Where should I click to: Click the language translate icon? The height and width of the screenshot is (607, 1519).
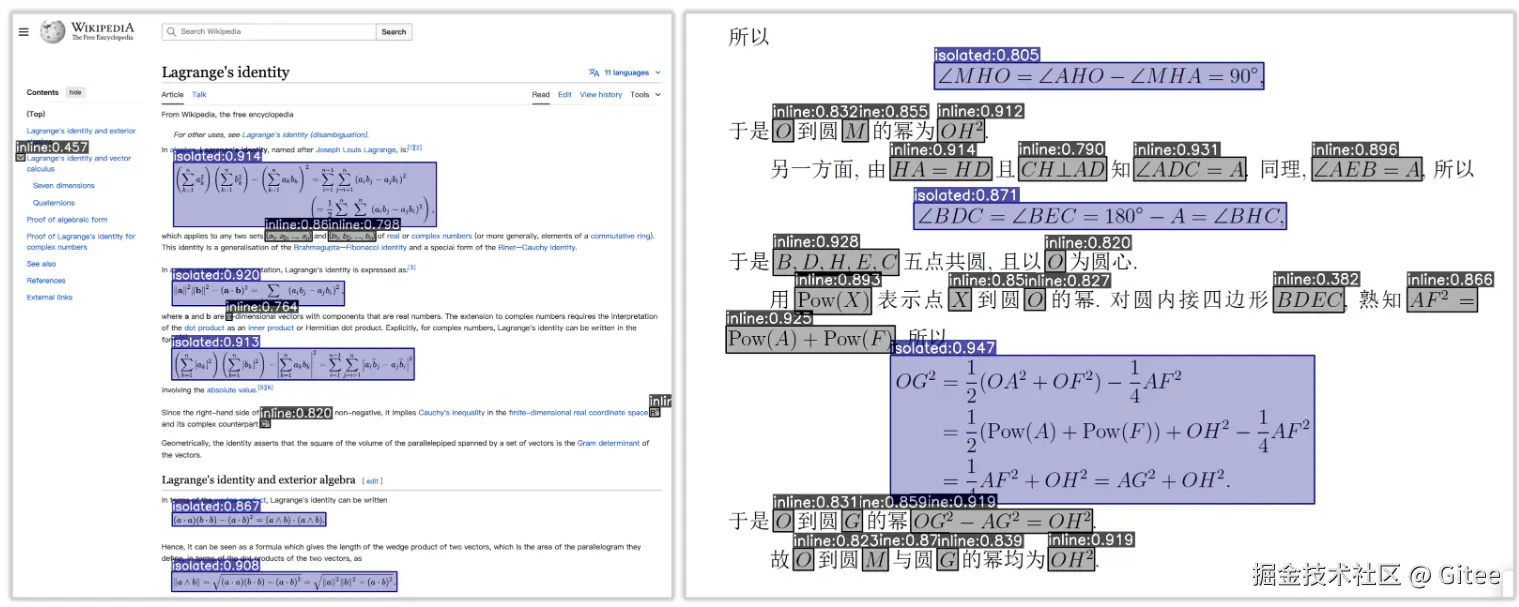[594, 73]
